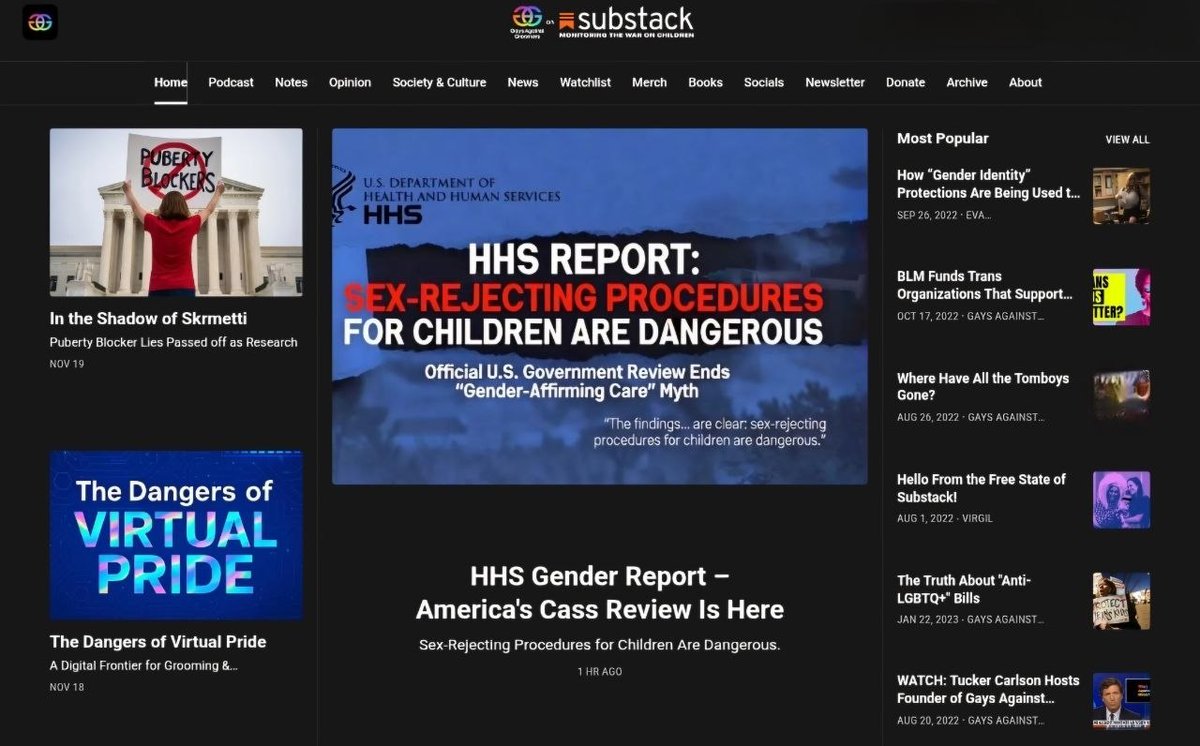
Task: Go to the About page
Action: coord(1025,82)
